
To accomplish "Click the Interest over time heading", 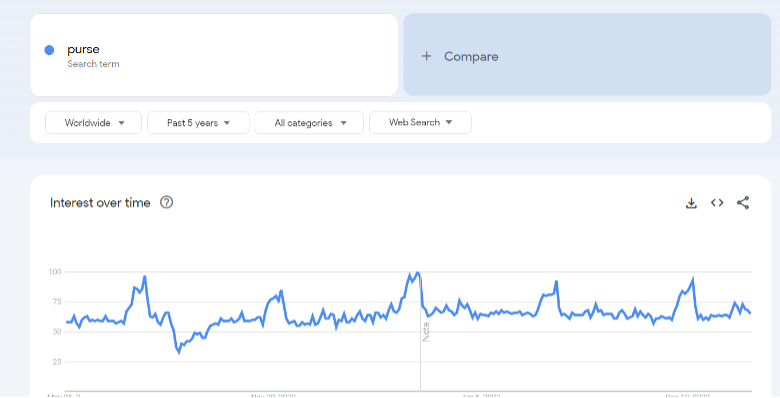I will click(100, 203).
